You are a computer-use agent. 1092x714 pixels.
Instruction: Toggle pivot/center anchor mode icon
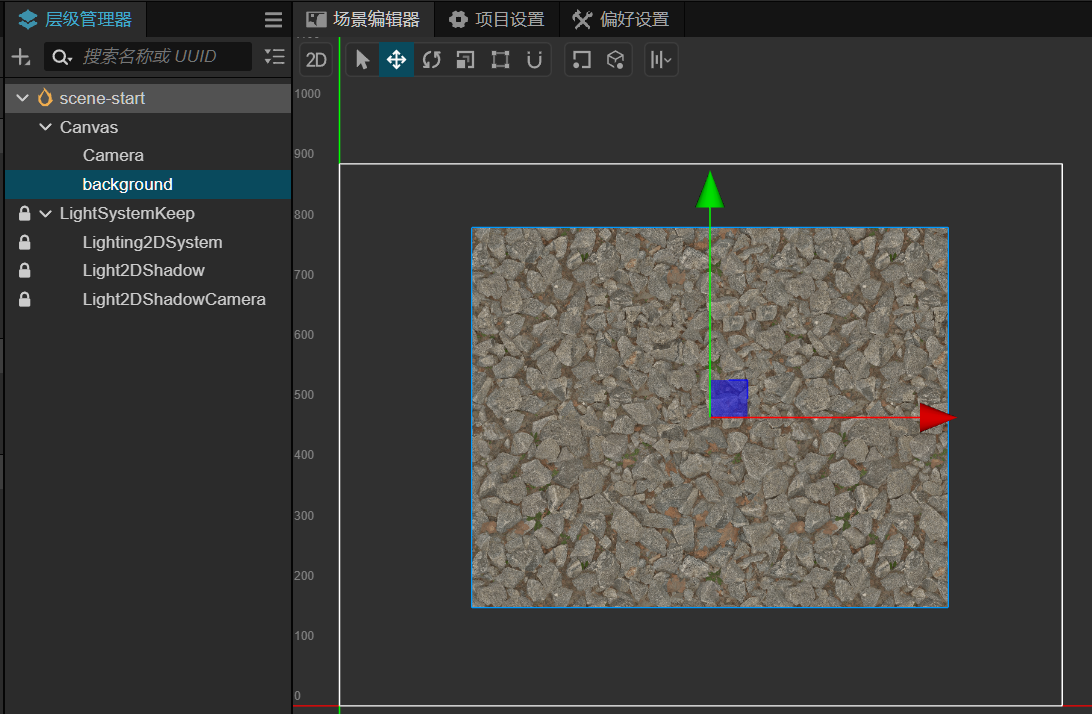click(582, 60)
